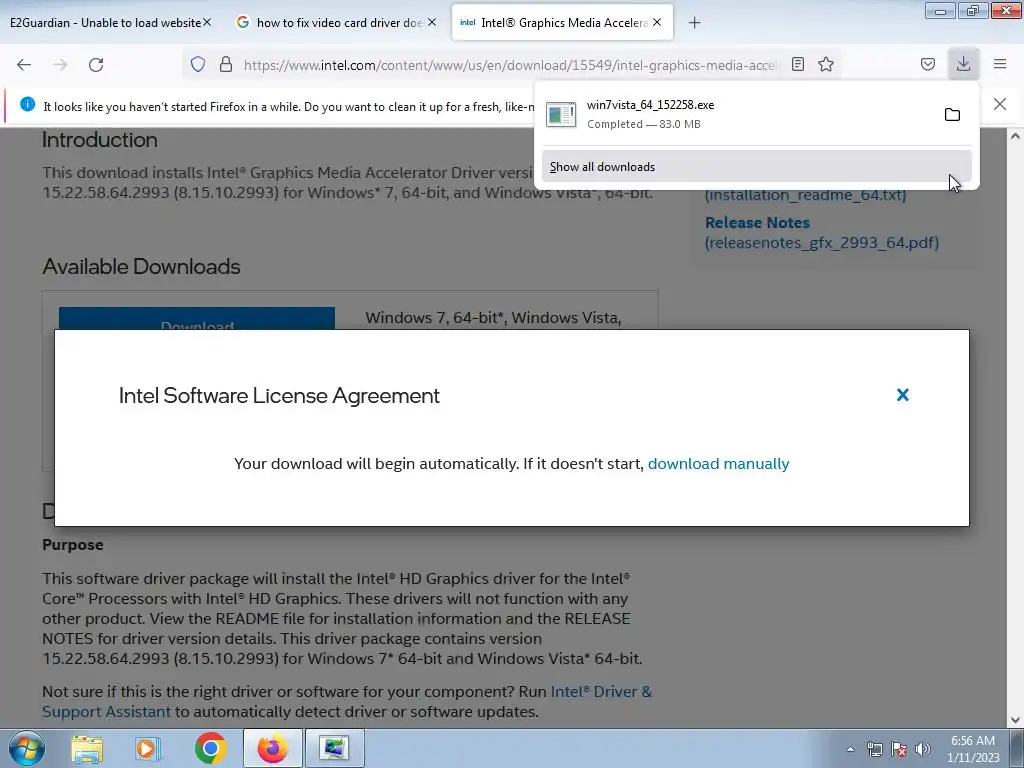This screenshot has height=768, width=1024.
Task: Click the address bar URL field
Action: (x=509, y=65)
